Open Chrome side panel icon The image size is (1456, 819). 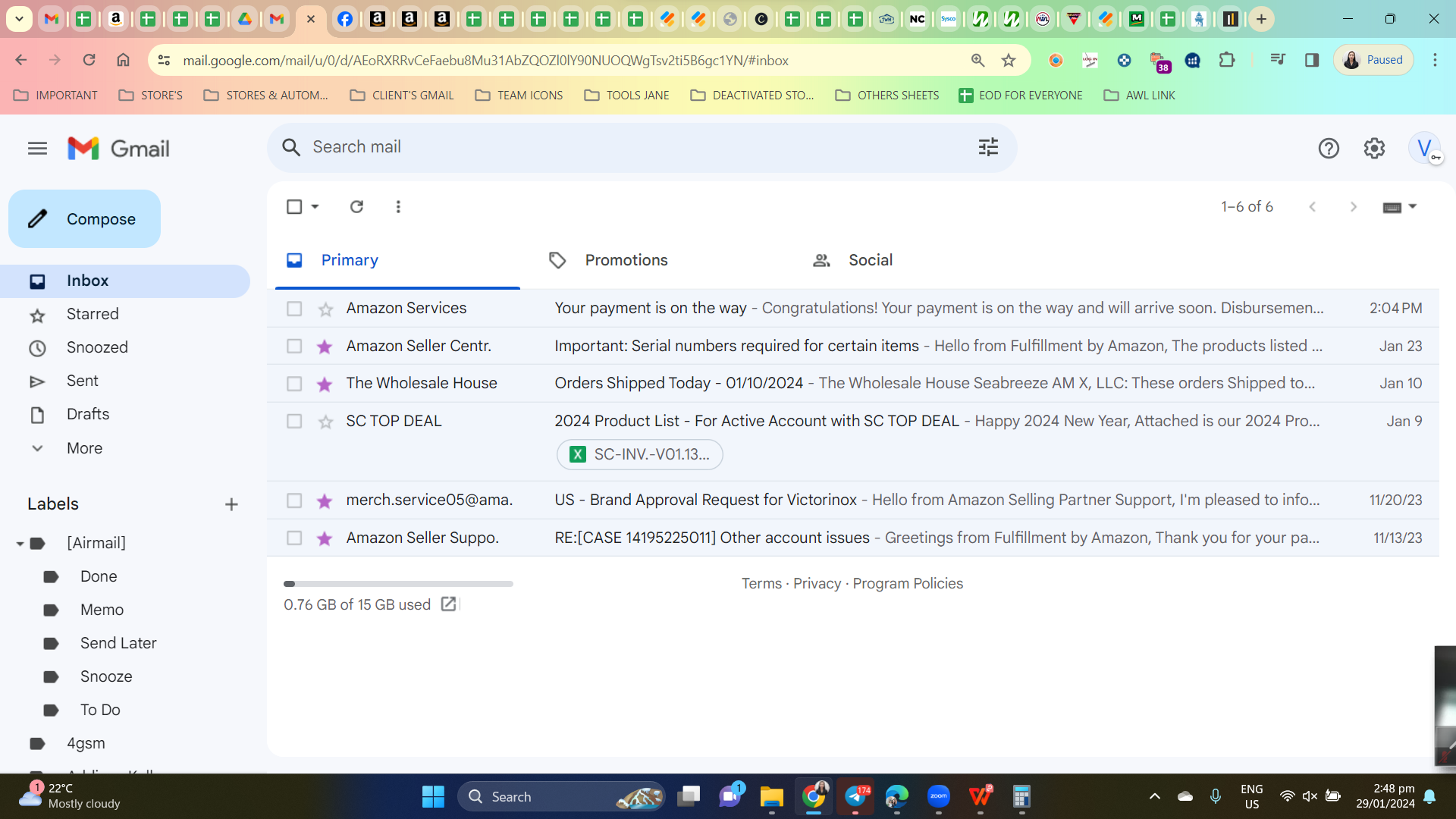tap(1312, 60)
